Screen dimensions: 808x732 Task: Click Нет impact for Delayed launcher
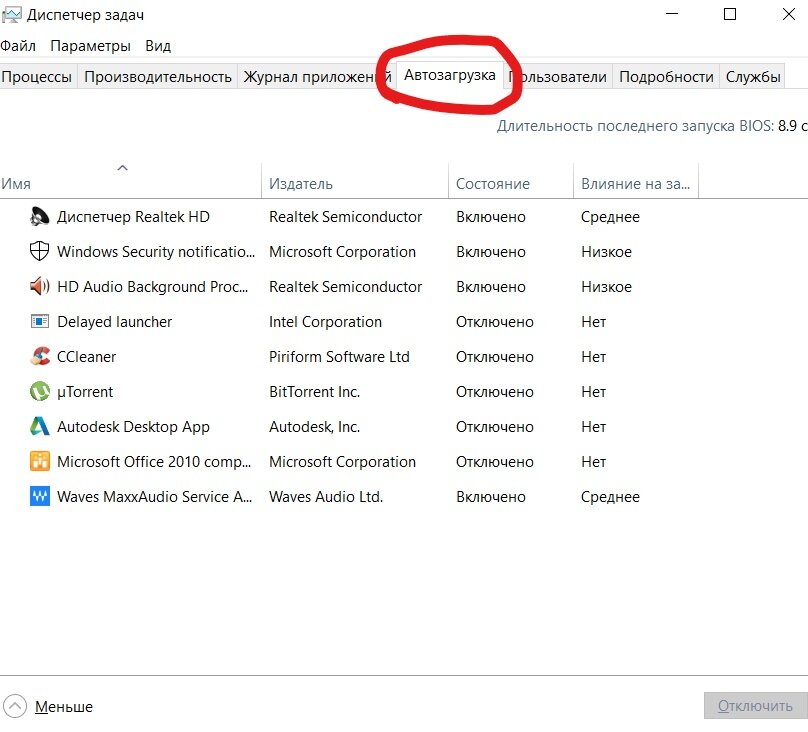click(x=593, y=321)
